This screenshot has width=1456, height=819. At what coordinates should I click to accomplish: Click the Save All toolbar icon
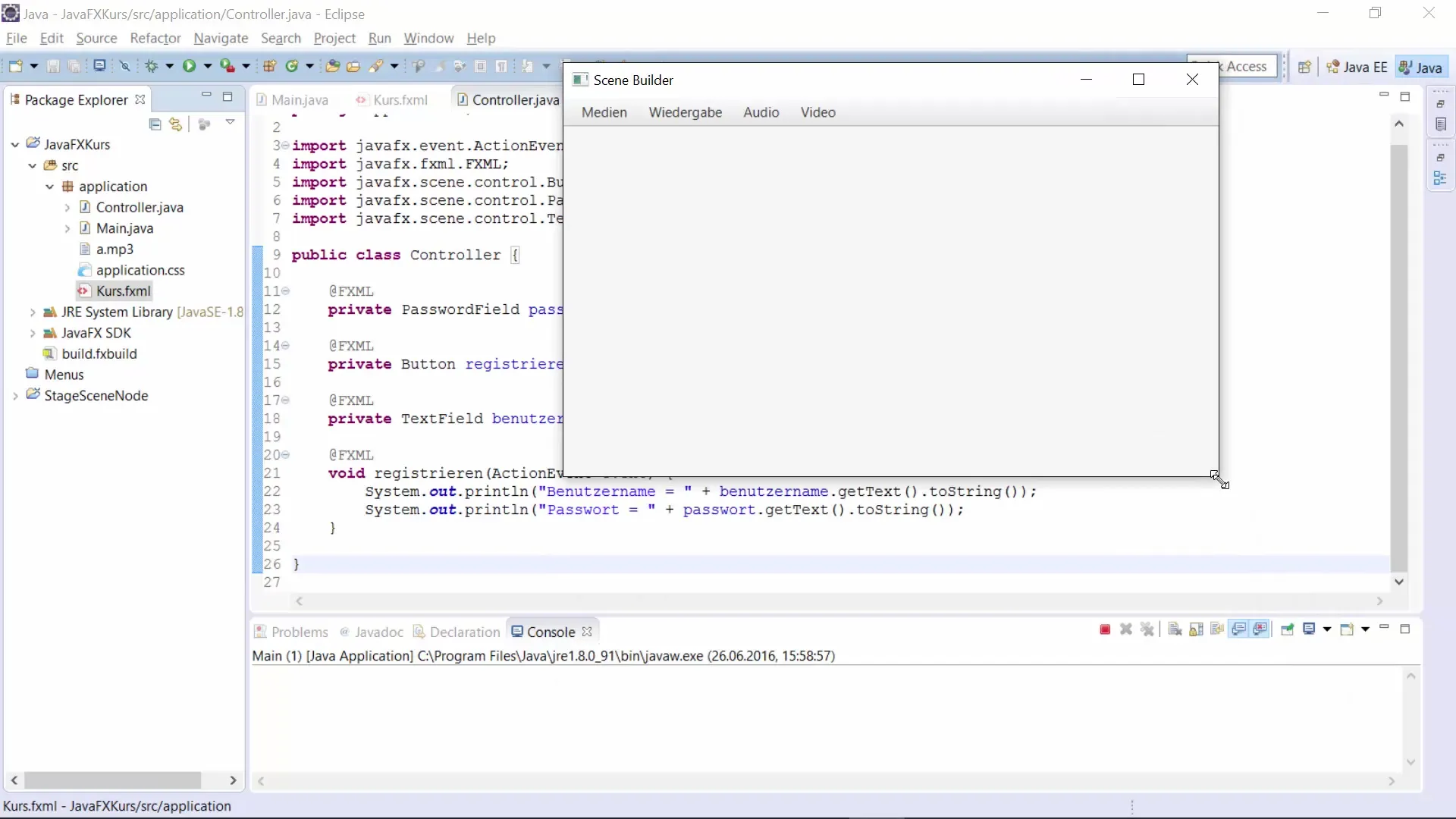point(74,66)
